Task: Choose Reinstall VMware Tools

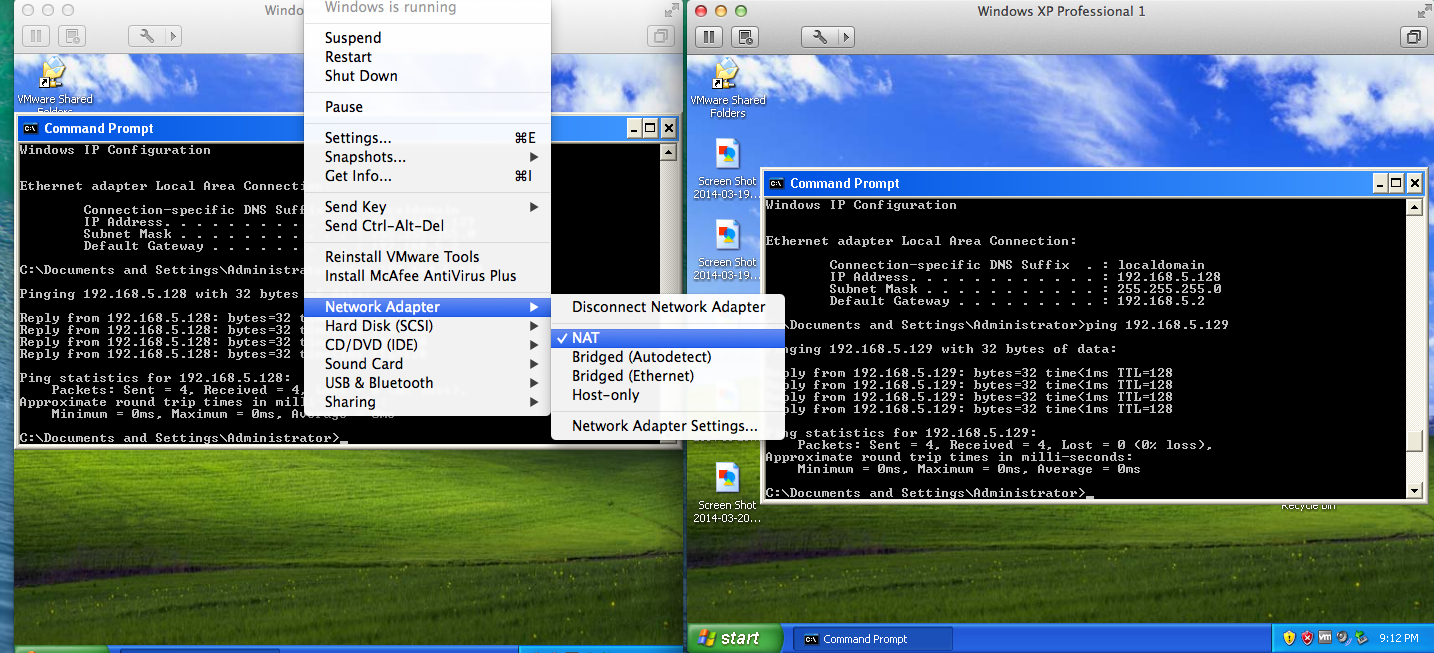Action: (427, 257)
